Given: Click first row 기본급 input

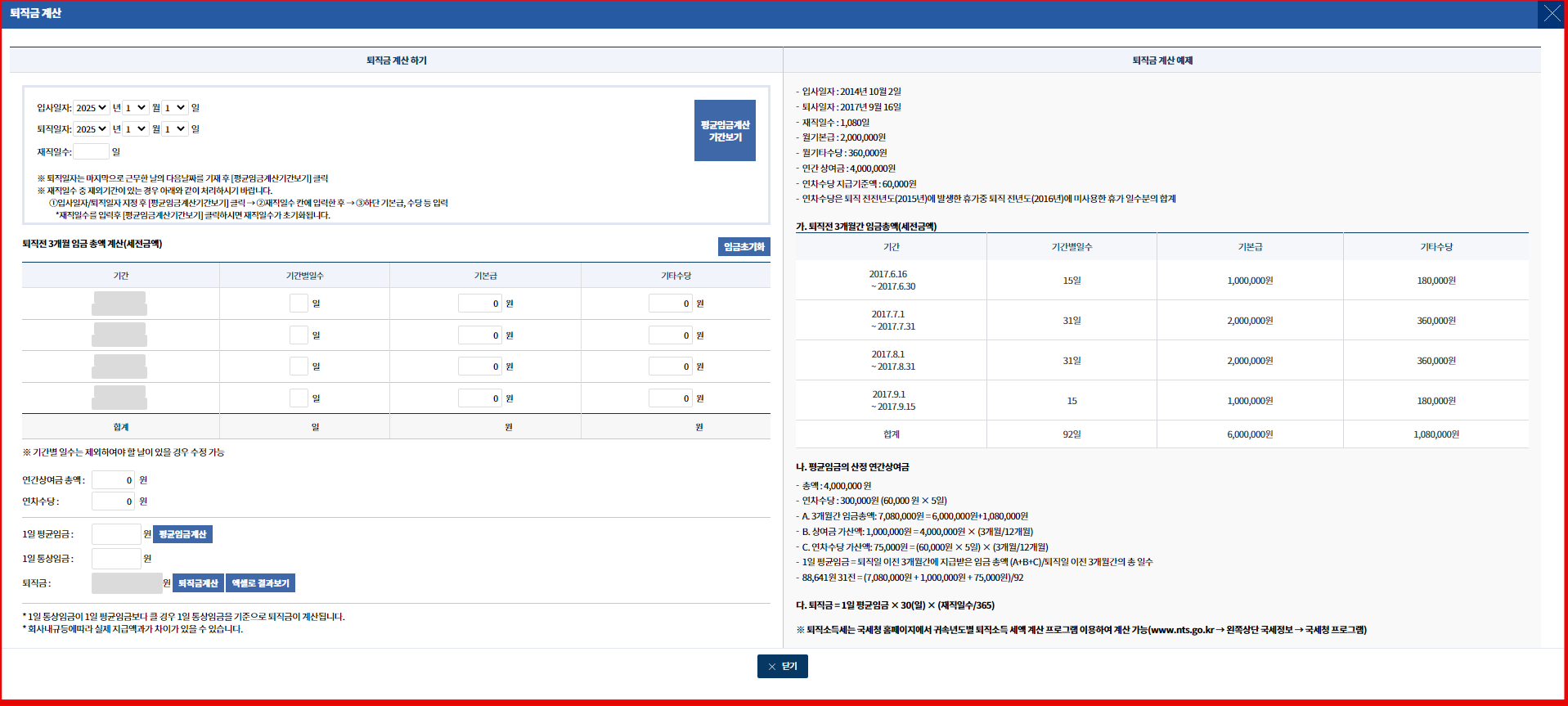Looking at the screenshot, I should pyautogui.click(x=480, y=304).
